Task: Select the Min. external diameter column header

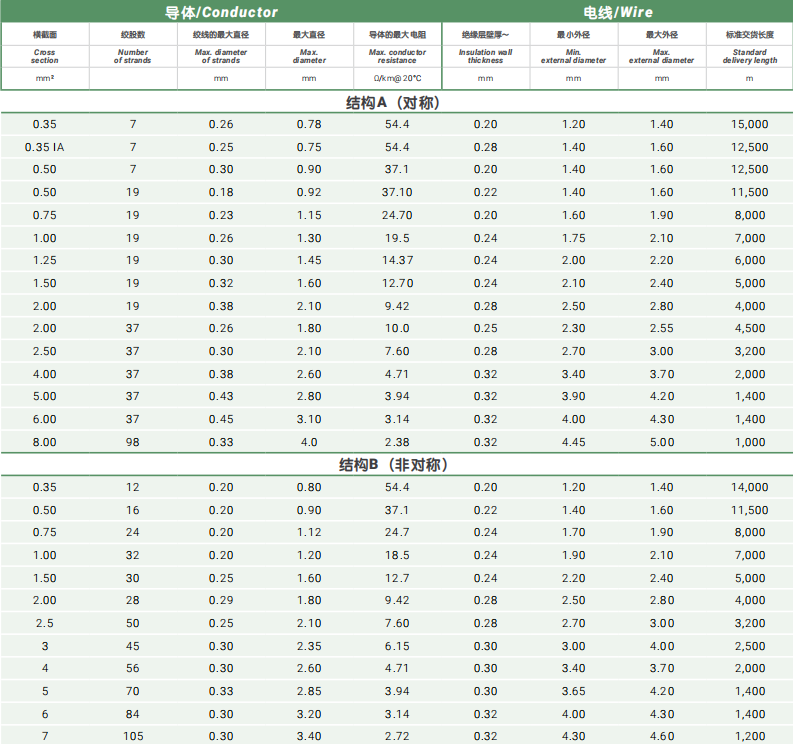Action: point(573,56)
